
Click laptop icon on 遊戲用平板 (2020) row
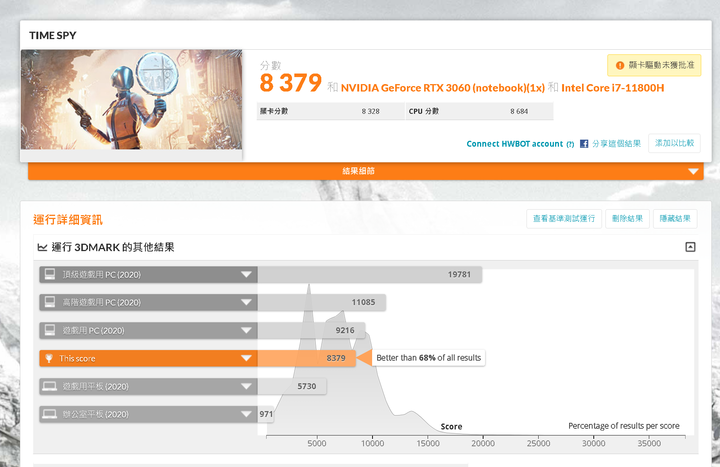click(x=50, y=386)
